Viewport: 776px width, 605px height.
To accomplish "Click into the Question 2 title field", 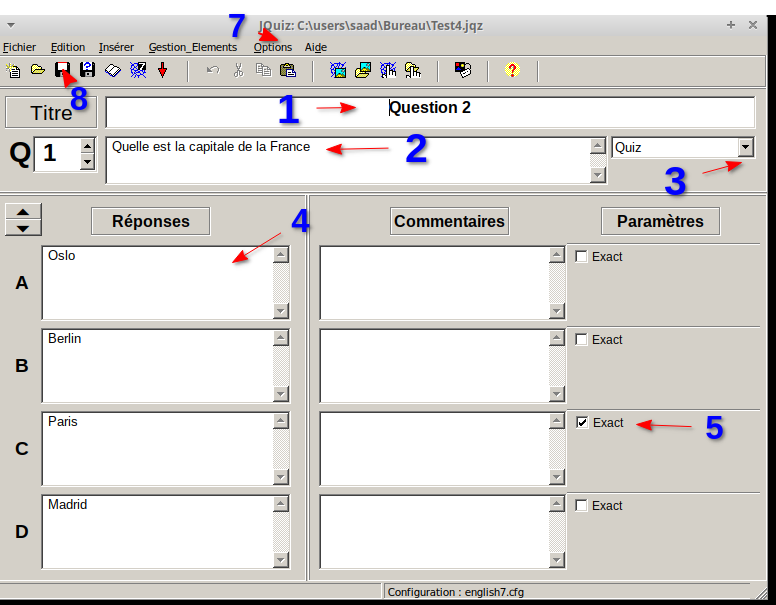I will pos(430,111).
